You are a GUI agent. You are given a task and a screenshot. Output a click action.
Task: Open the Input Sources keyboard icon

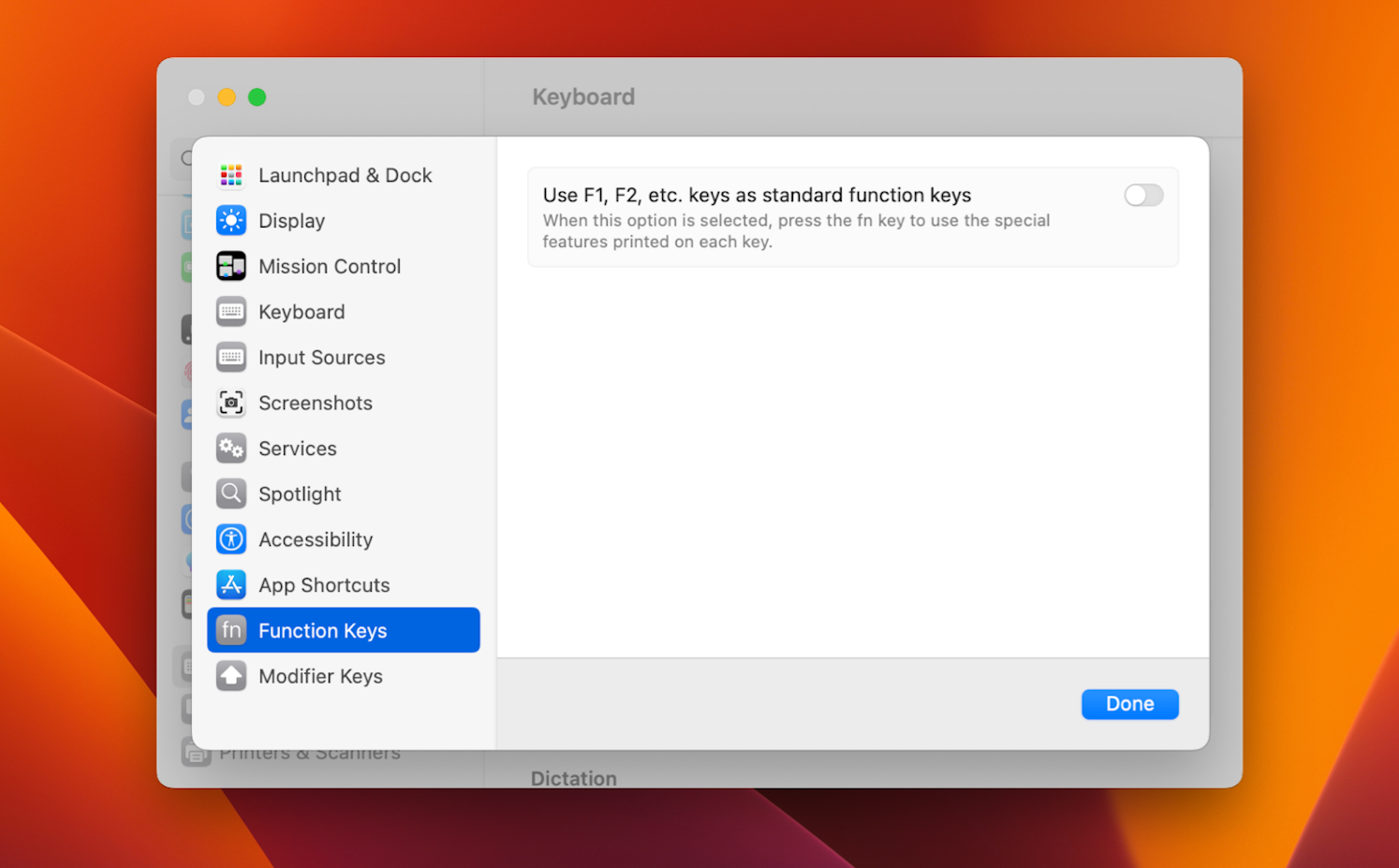tap(230, 357)
